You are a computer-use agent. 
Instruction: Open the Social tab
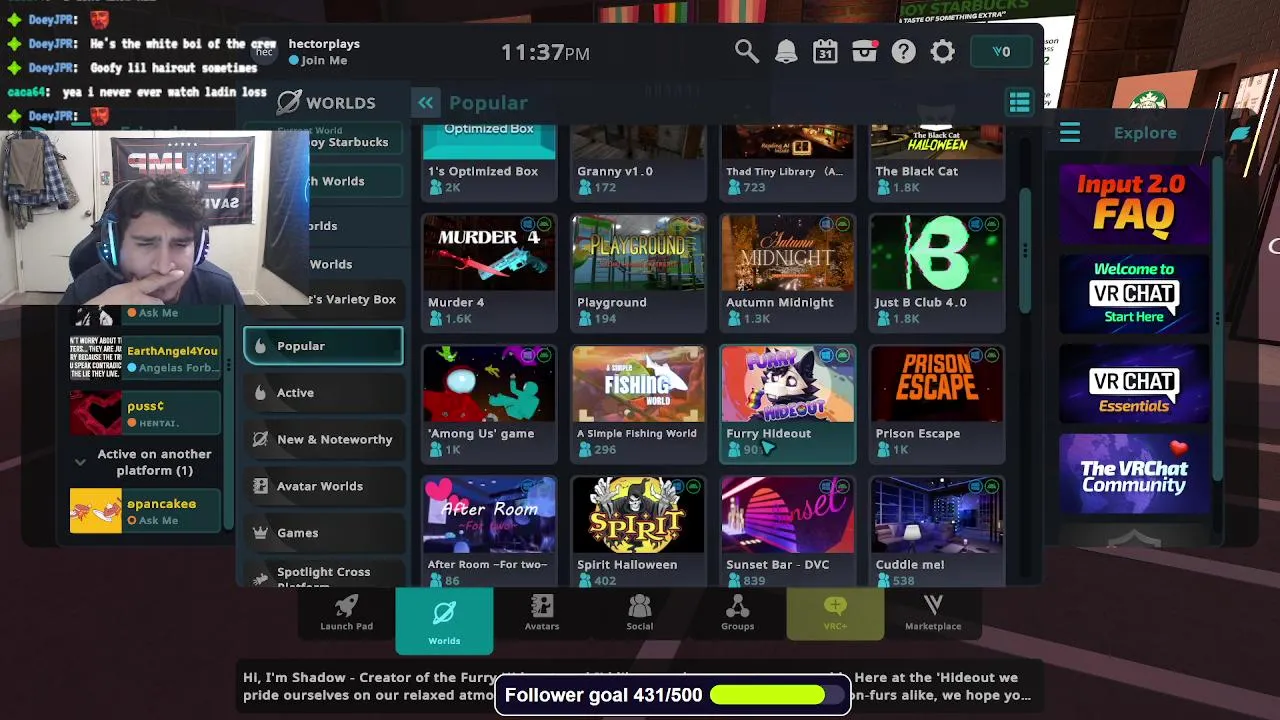click(640, 613)
